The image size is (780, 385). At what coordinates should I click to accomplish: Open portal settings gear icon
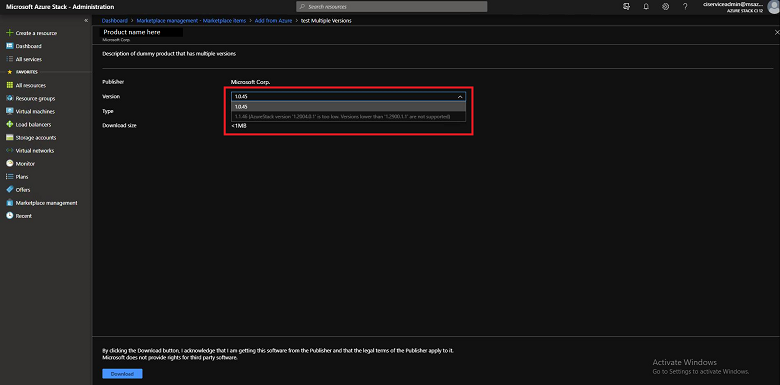coord(666,6)
